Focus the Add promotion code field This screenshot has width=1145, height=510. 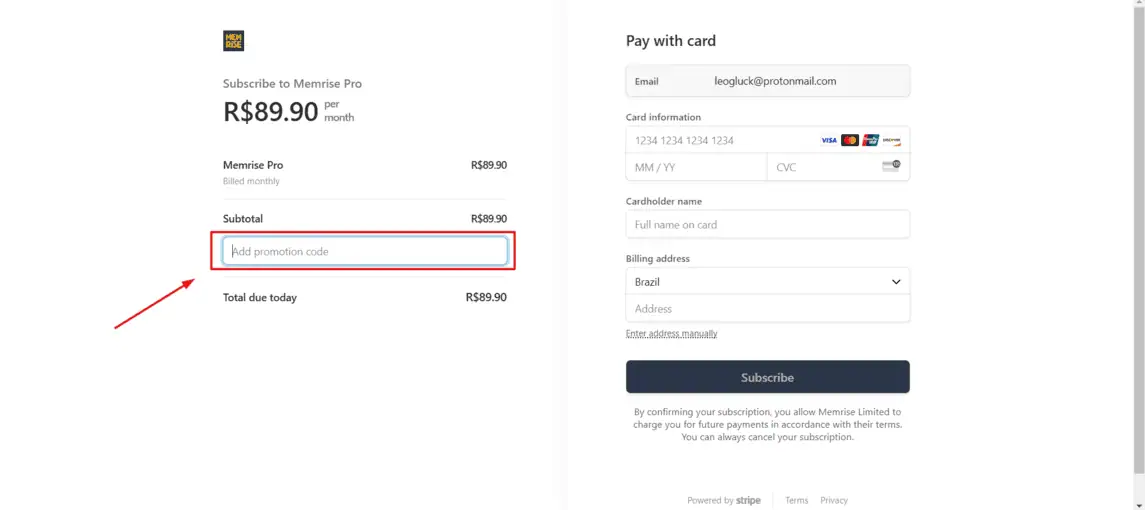(365, 251)
